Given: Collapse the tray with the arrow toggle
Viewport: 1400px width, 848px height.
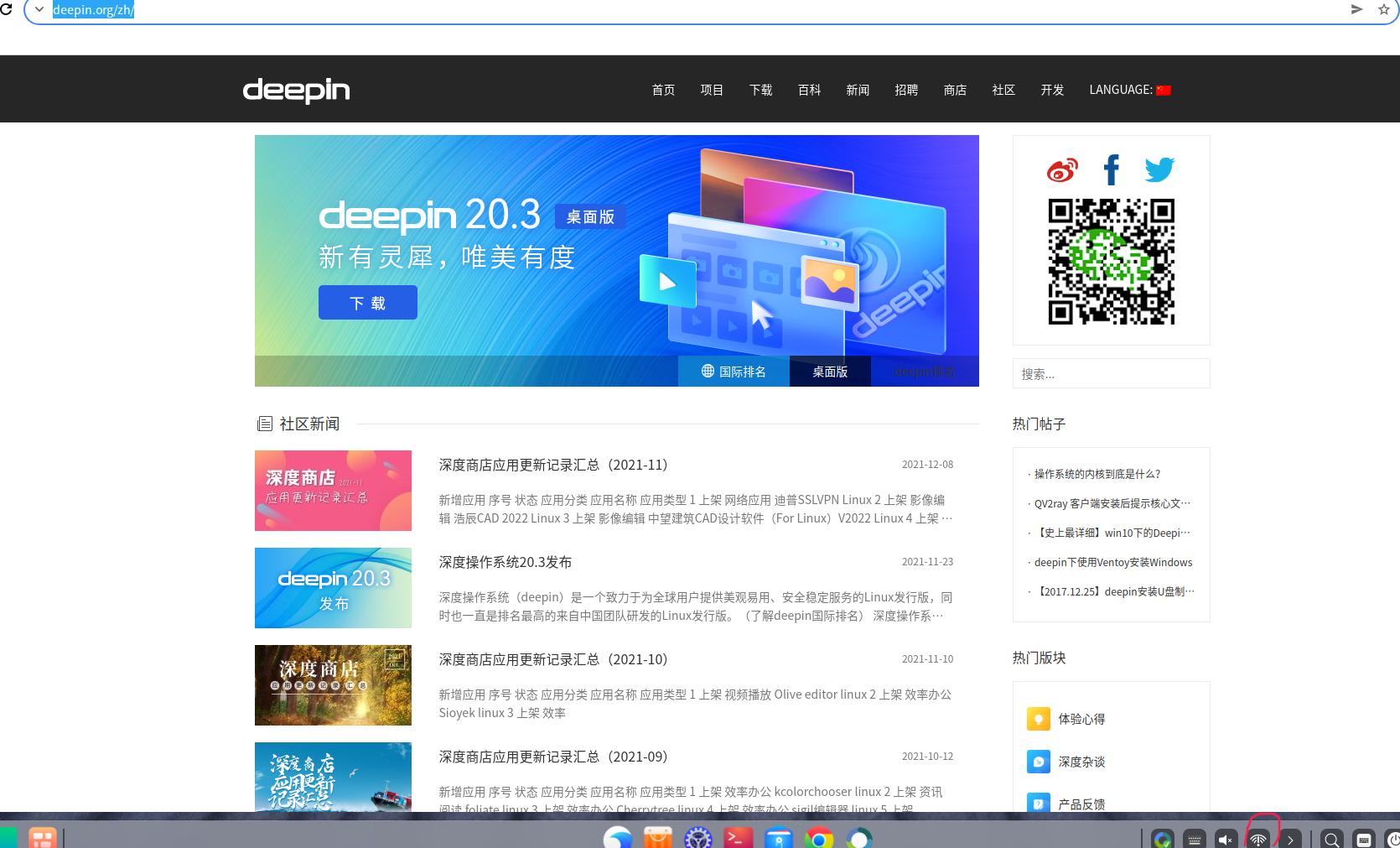Looking at the screenshot, I should (1291, 839).
